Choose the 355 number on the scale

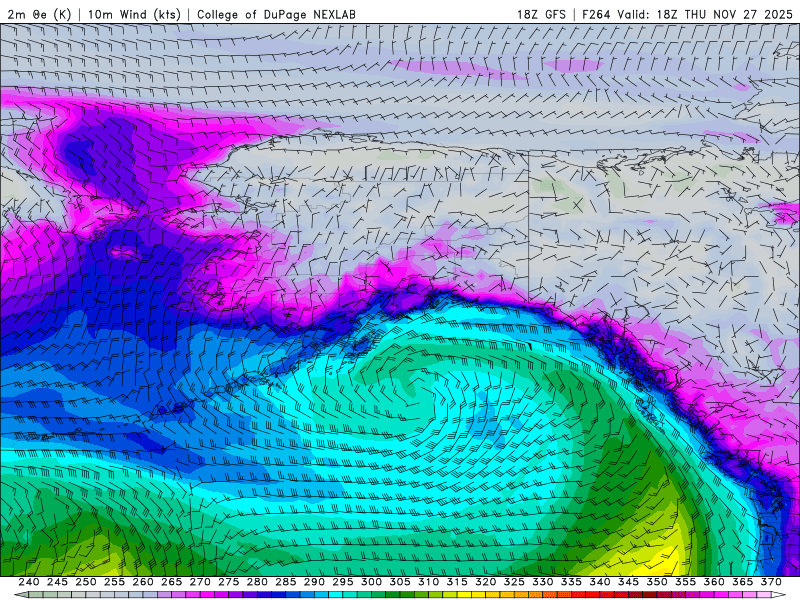point(686,582)
